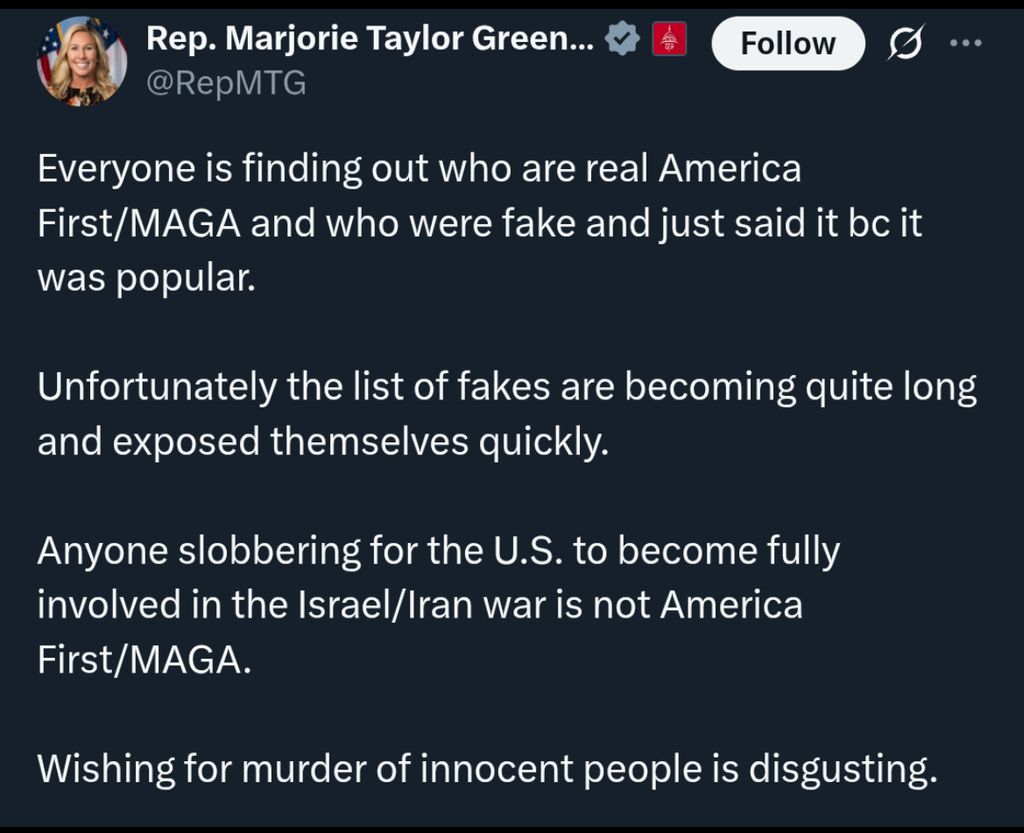
Task: Follow Rep. Marjorie Taylor Greene
Action: pyautogui.click(x=787, y=43)
